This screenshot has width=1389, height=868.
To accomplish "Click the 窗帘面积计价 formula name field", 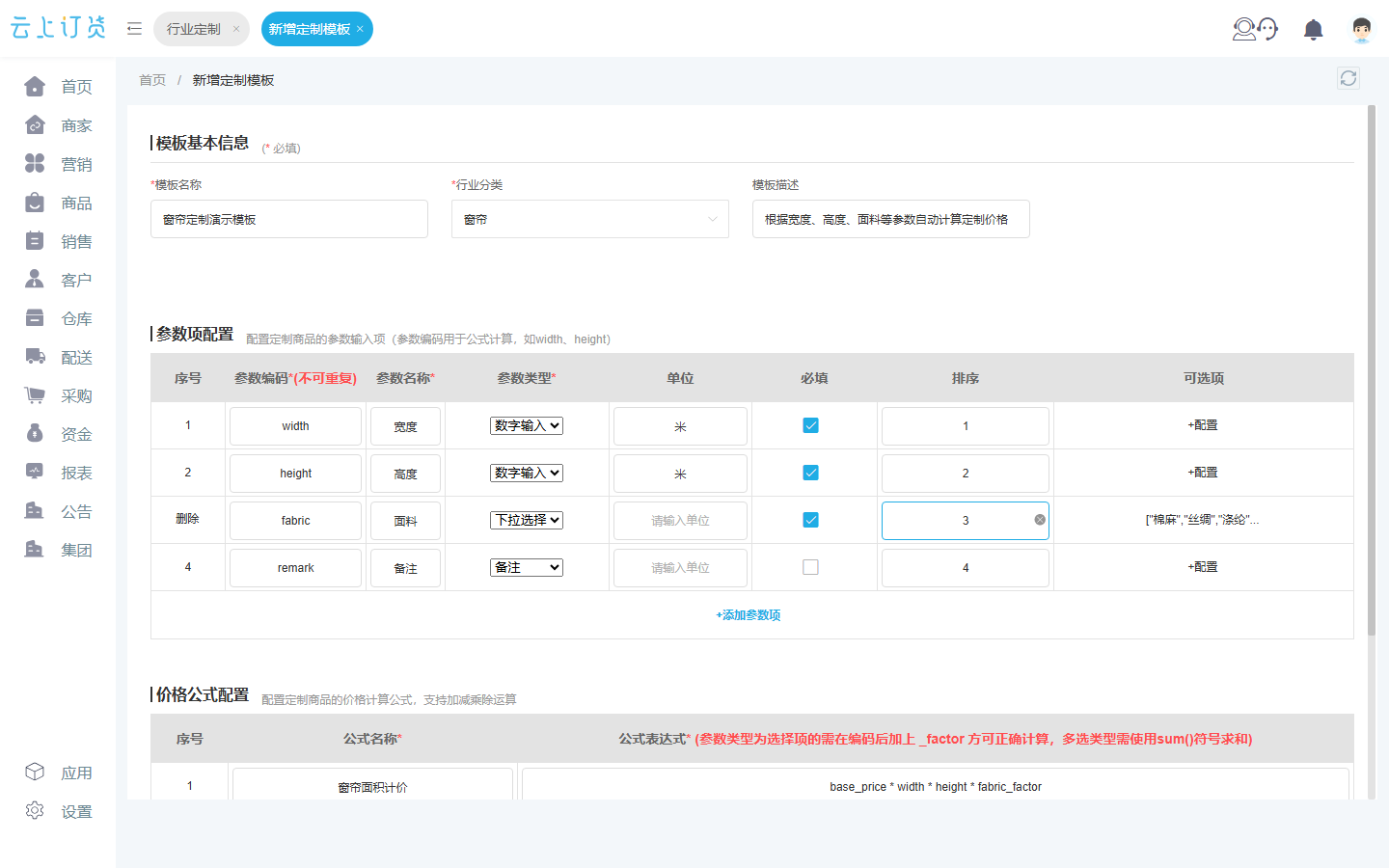I will click(372, 786).
